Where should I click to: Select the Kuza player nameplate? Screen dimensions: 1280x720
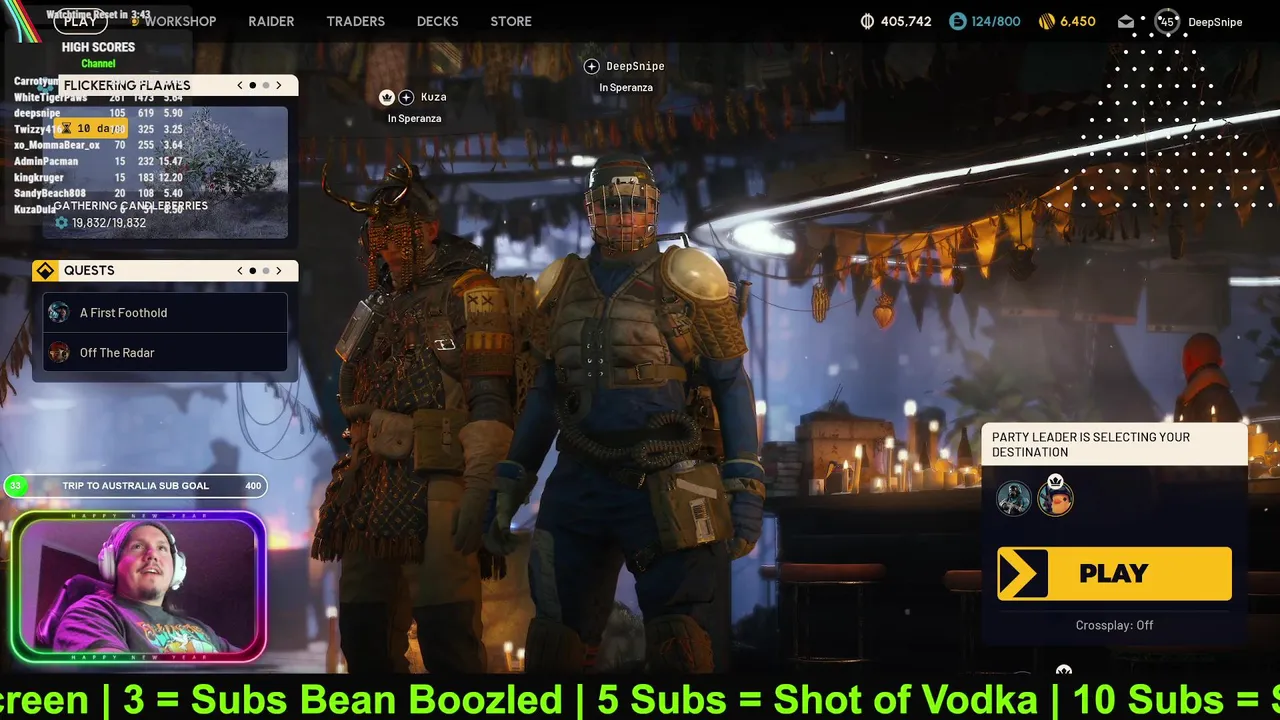click(x=433, y=97)
